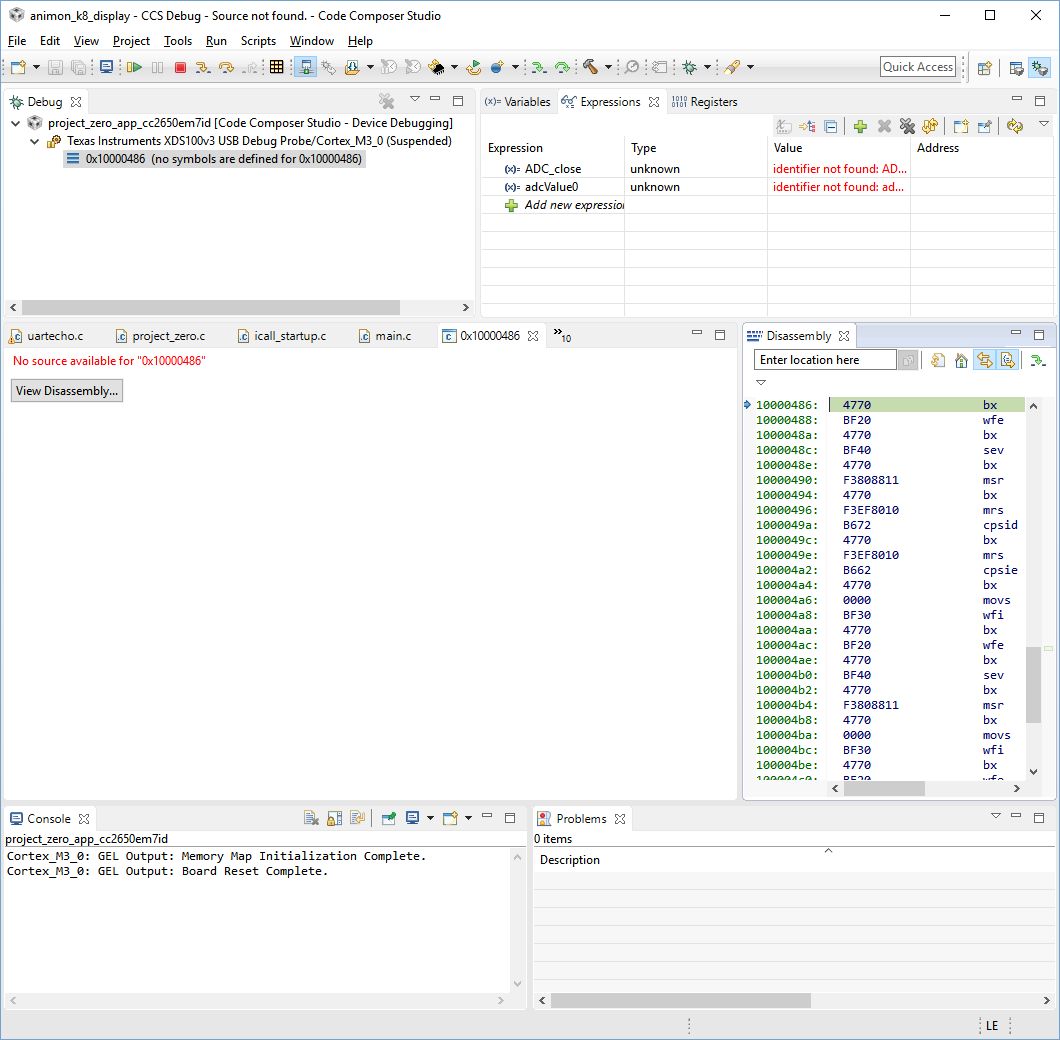Click the Step Over toolbar icon
This screenshot has height=1040, width=1060.
click(x=227, y=67)
